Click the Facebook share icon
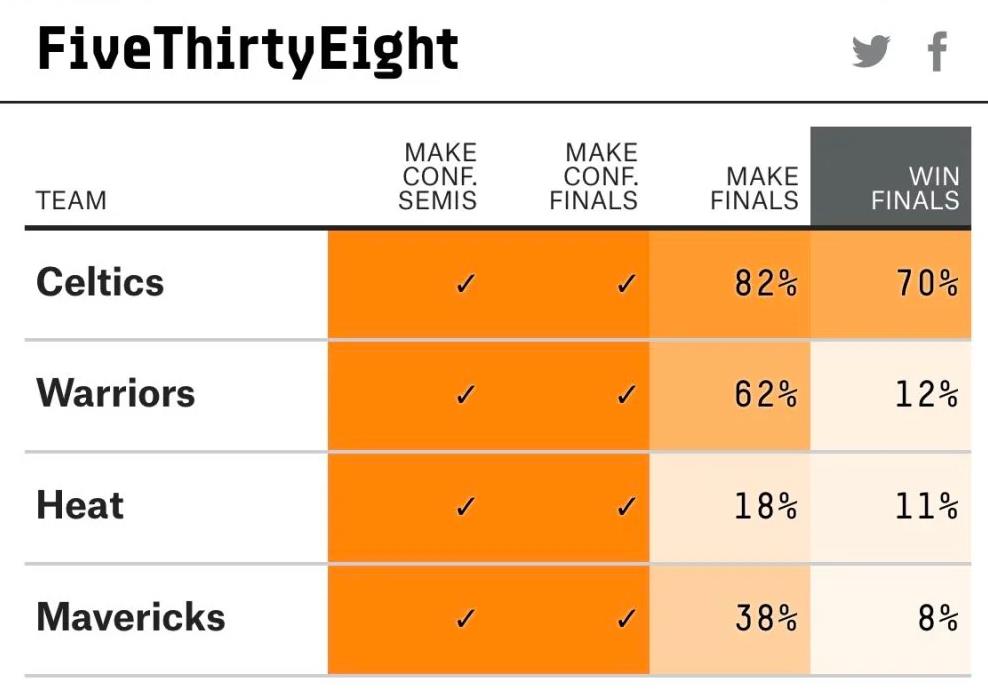This screenshot has width=988, height=694. coord(938,52)
